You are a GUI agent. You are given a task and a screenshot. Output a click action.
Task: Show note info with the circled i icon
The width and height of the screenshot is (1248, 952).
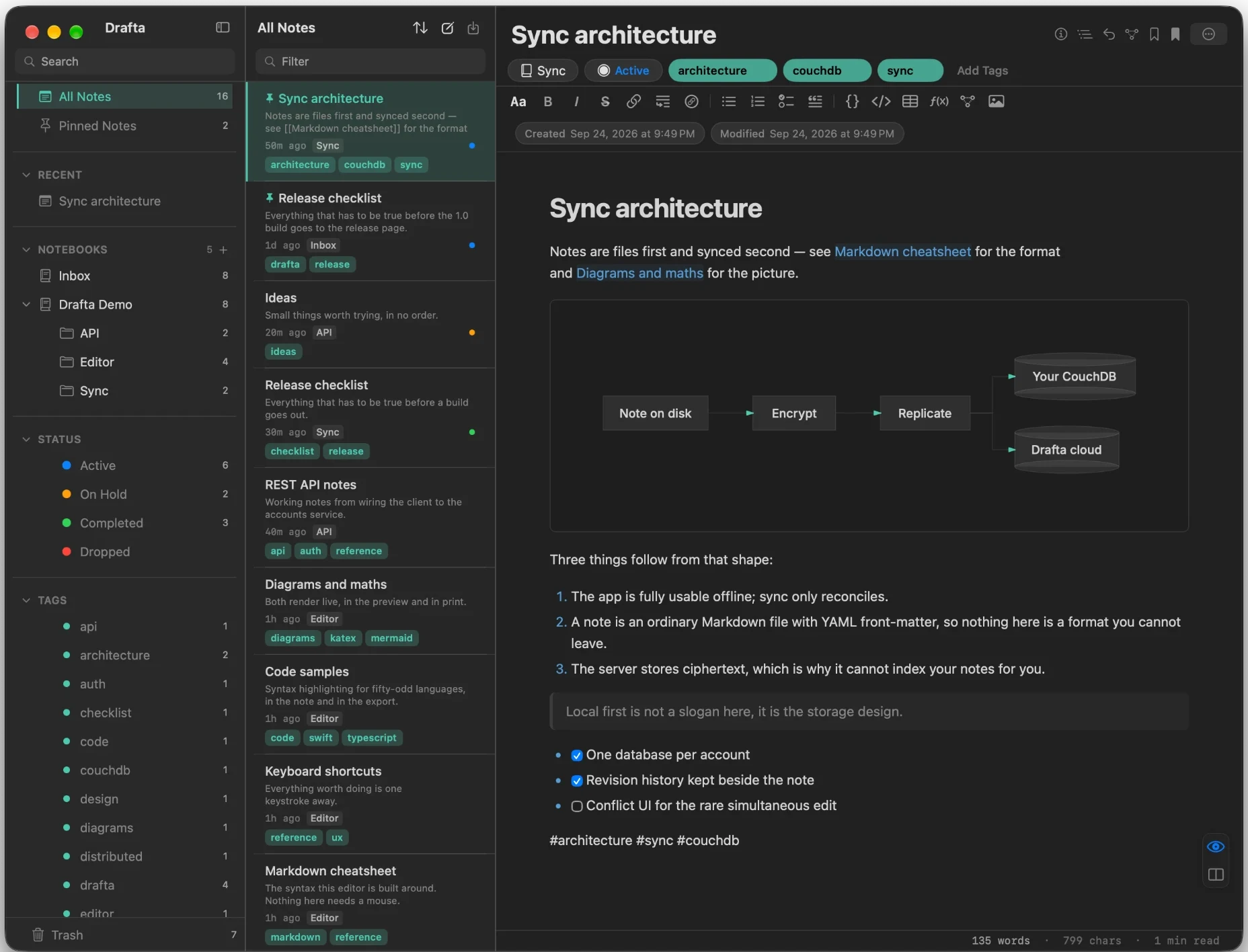(x=1060, y=34)
